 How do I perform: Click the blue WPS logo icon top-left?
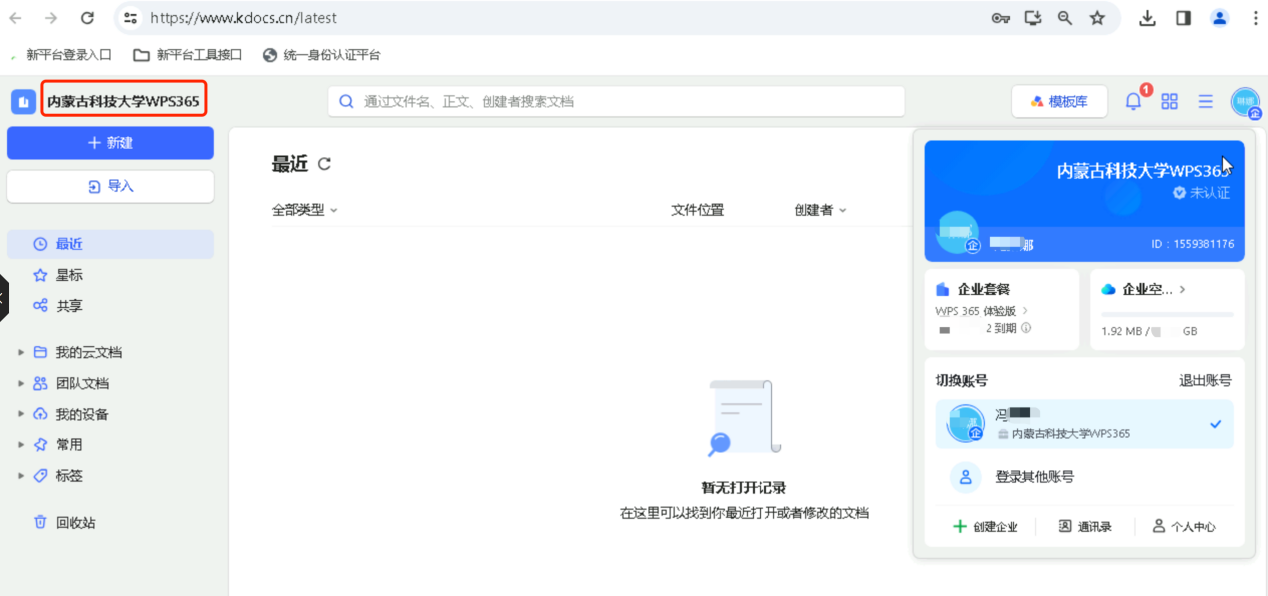click(22, 100)
